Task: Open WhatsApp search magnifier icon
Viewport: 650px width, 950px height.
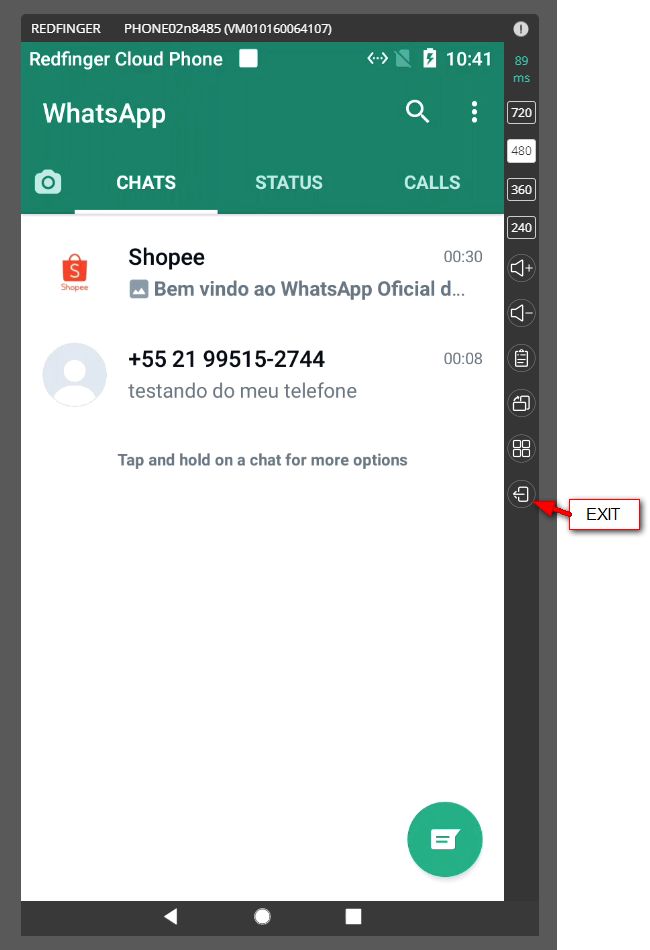Action: click(417, 112)
